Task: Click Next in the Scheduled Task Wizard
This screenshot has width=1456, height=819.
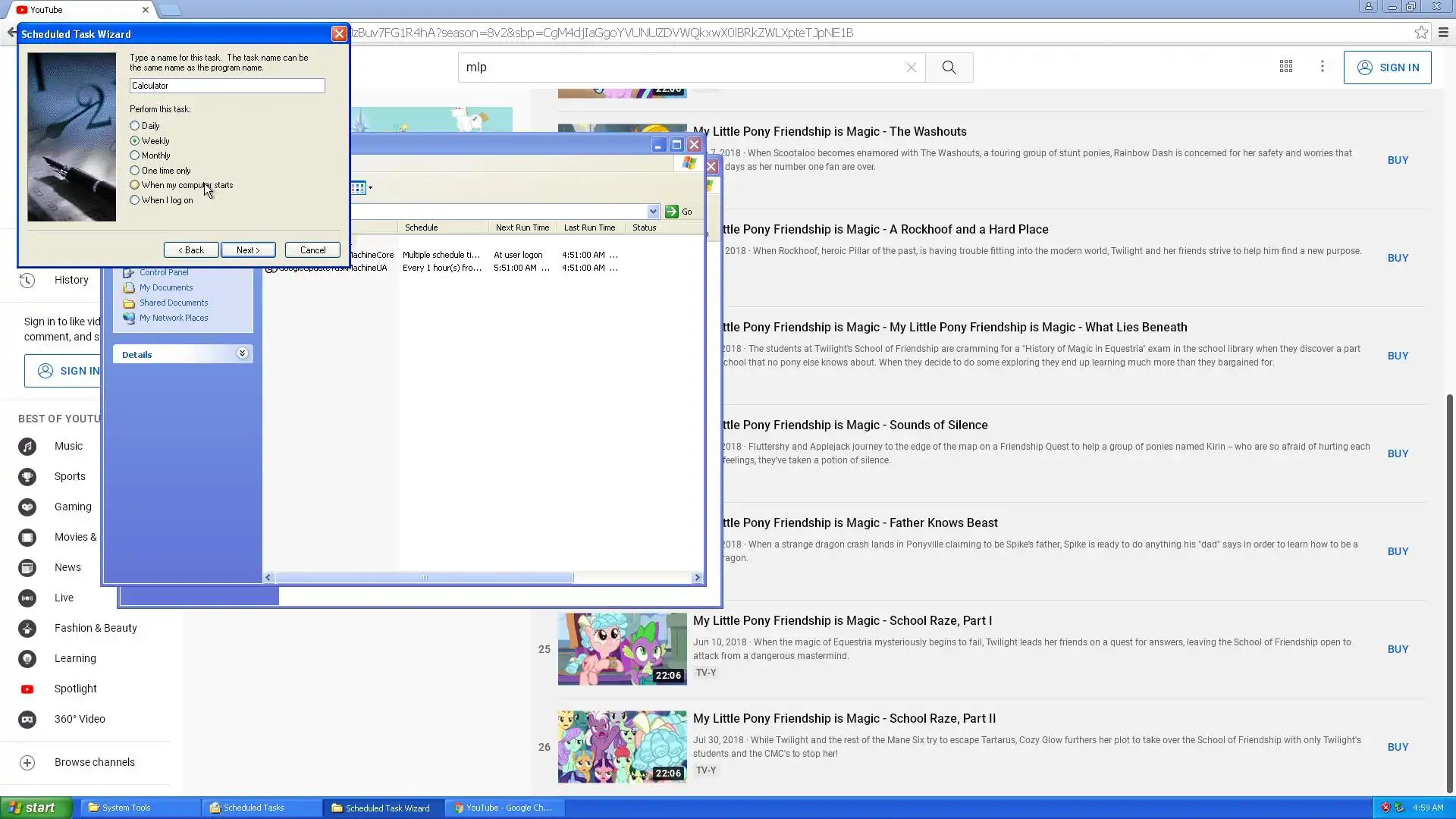Action: tap(248, 250)
